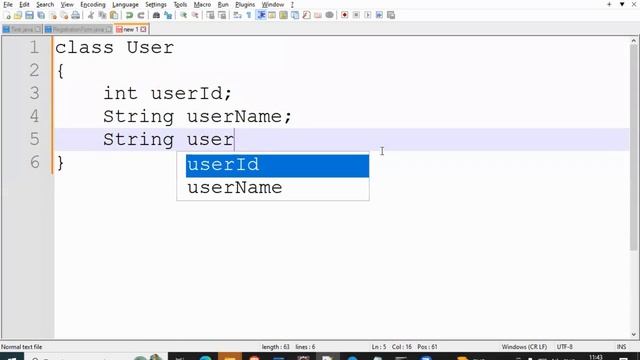Toggle file Monitoring eye icon
Image resolution: width=640 pixels, height=360 pixels.
tap(329, 16)
